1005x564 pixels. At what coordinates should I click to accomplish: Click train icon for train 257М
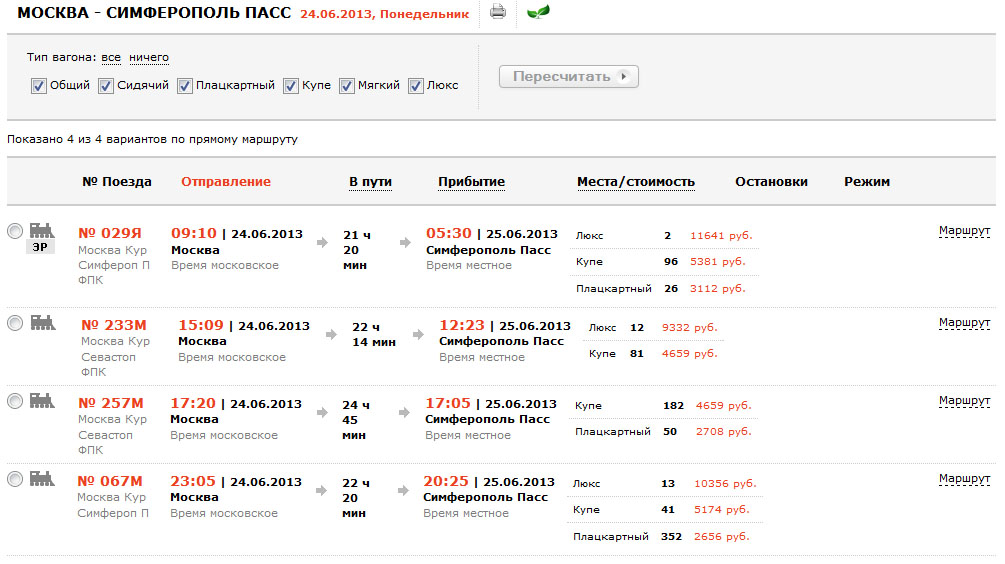41,400
